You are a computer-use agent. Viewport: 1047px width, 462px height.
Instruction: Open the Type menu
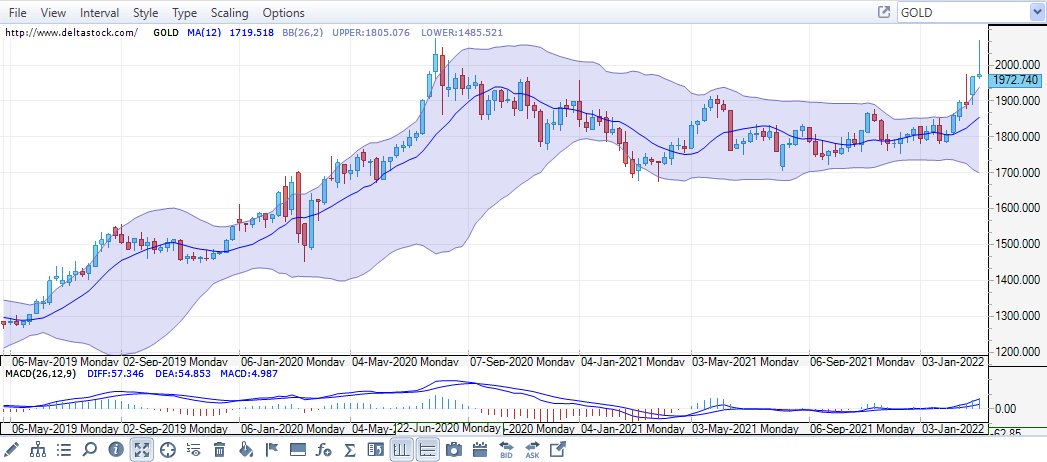pyautogui.click(x=184, y=13)
